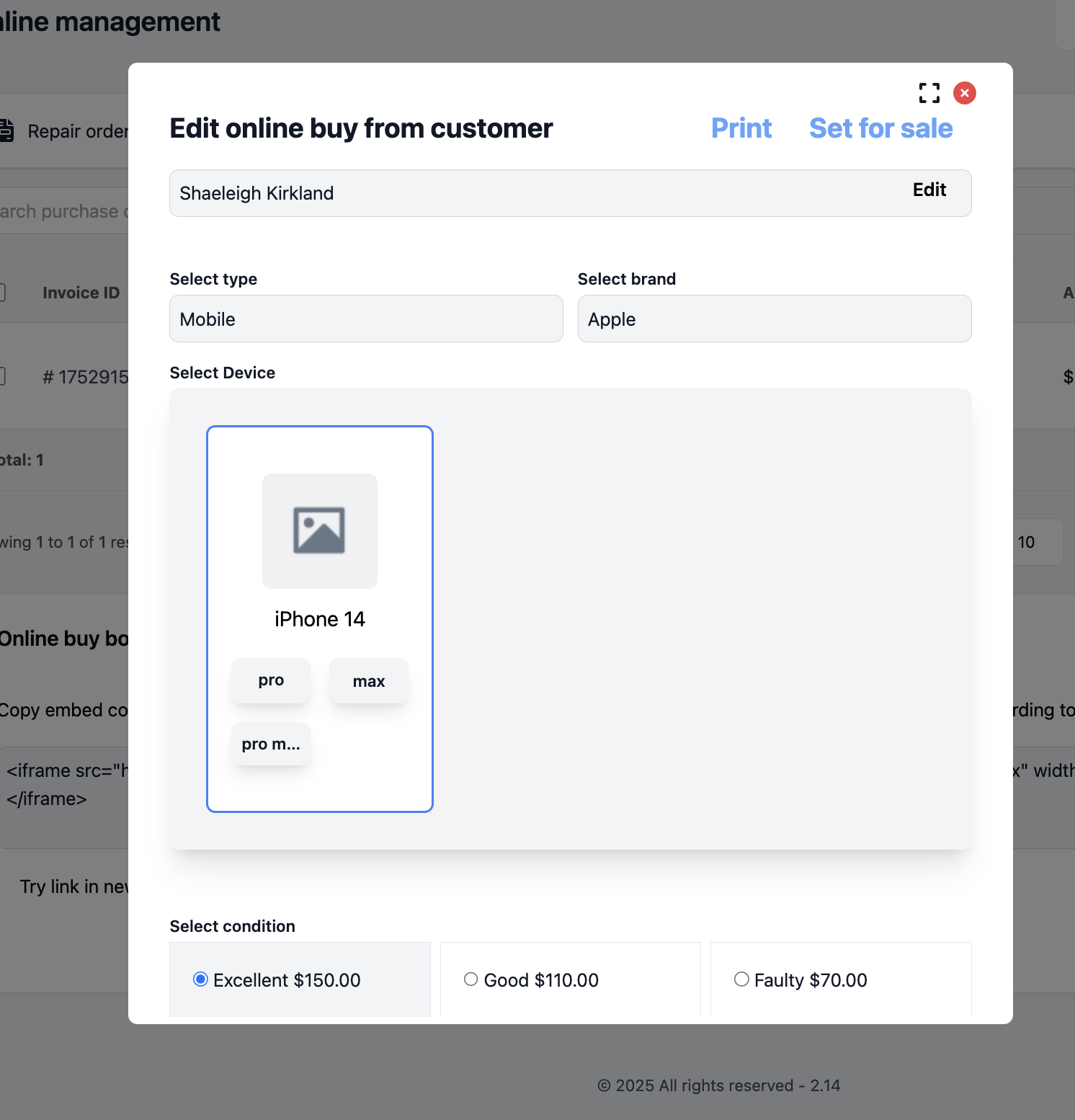Click the Invoice ID column header
The width and height of the screenshot is (1075, 1120).
pyautogui.click(x=81, y=293)
